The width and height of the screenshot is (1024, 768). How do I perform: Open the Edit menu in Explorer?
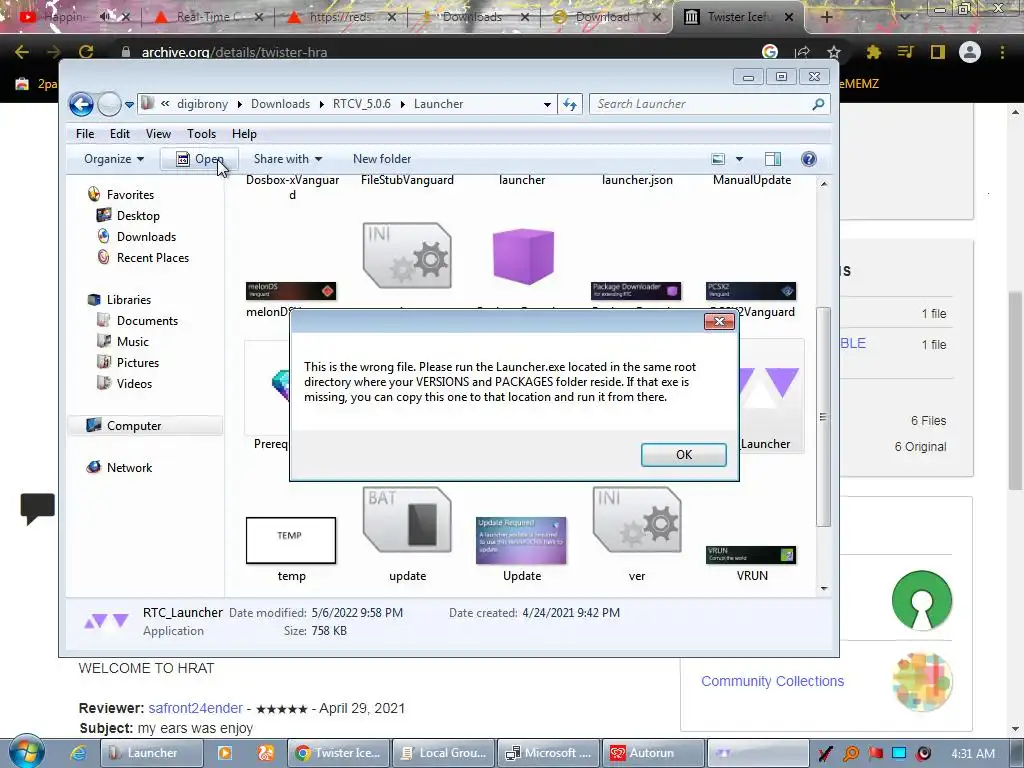click(x=120, y=134)
